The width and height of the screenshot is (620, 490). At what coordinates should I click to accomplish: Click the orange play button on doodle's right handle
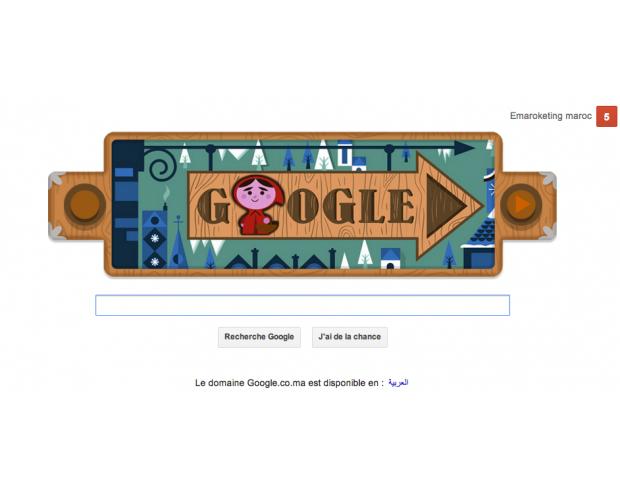(x=521, y=204)
